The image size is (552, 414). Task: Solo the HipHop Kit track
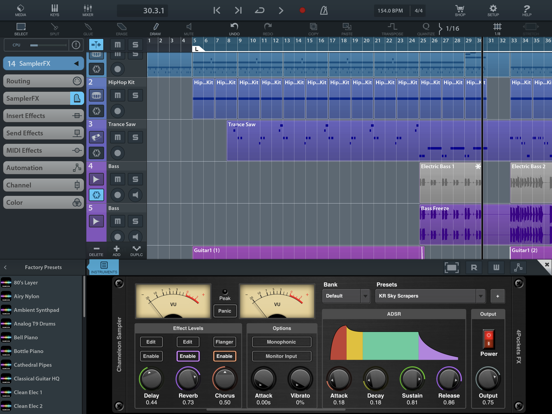(x=135, y=95)
